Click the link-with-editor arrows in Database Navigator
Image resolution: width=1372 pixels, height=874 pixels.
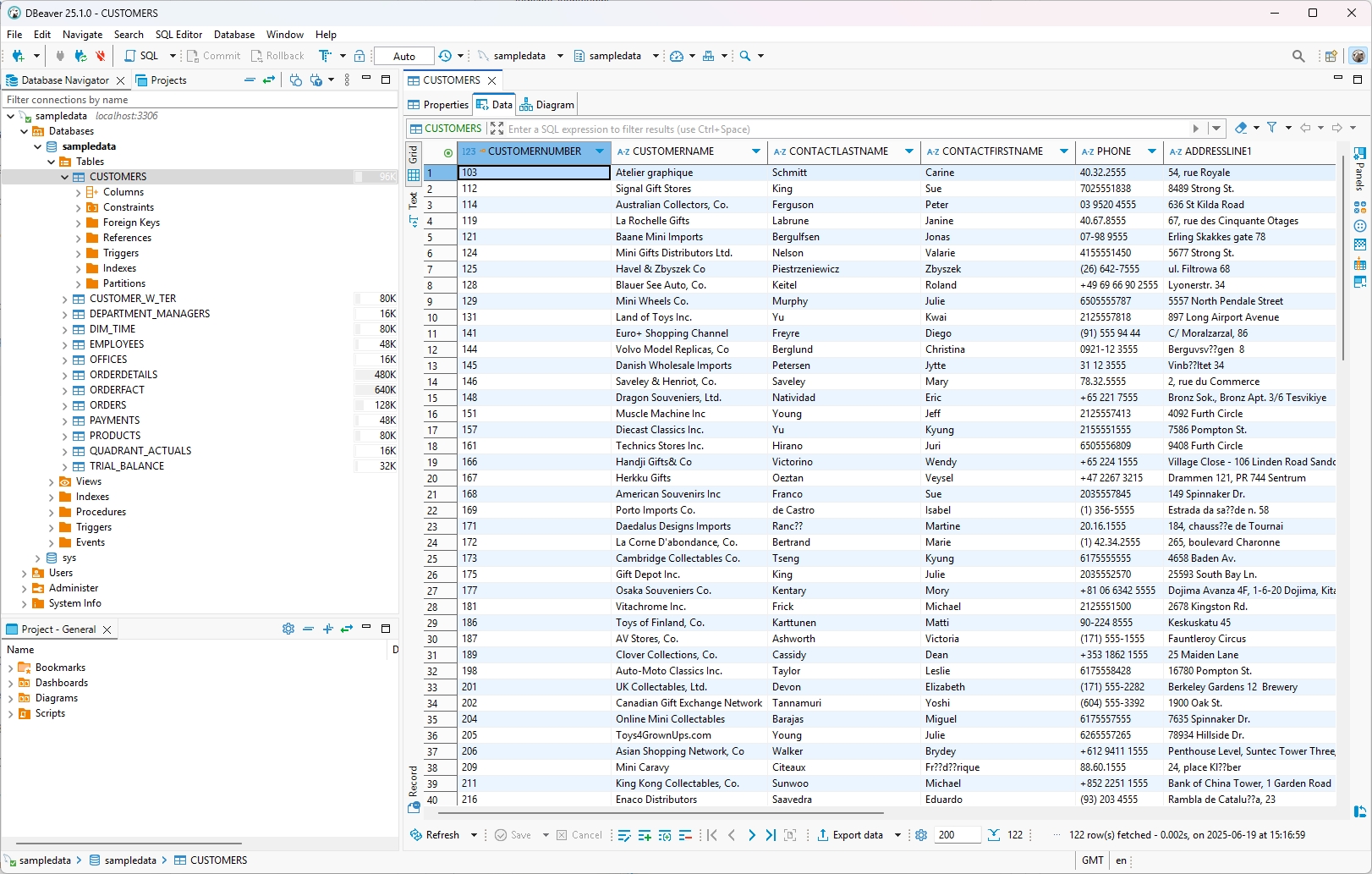click(269, 80)
